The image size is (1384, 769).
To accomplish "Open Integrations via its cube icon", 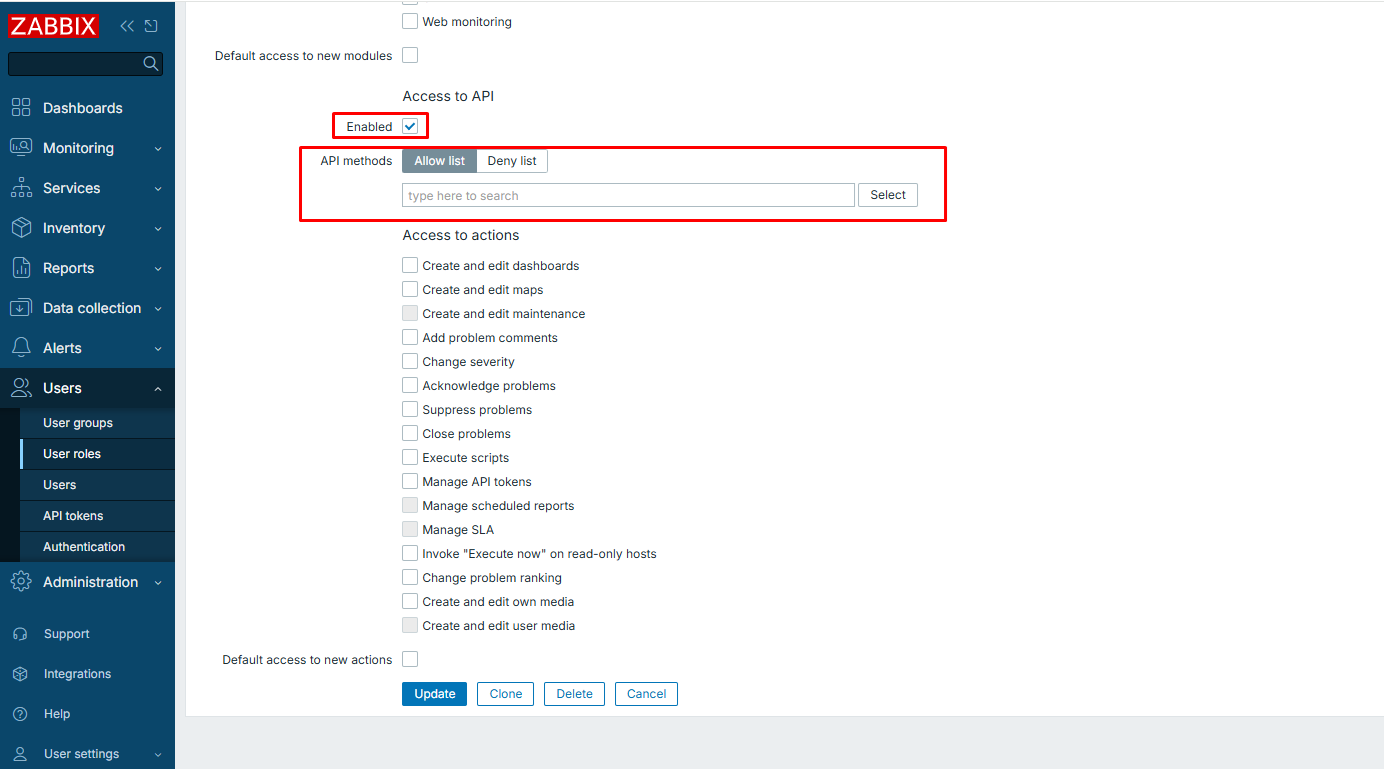I will coord(20,674).
